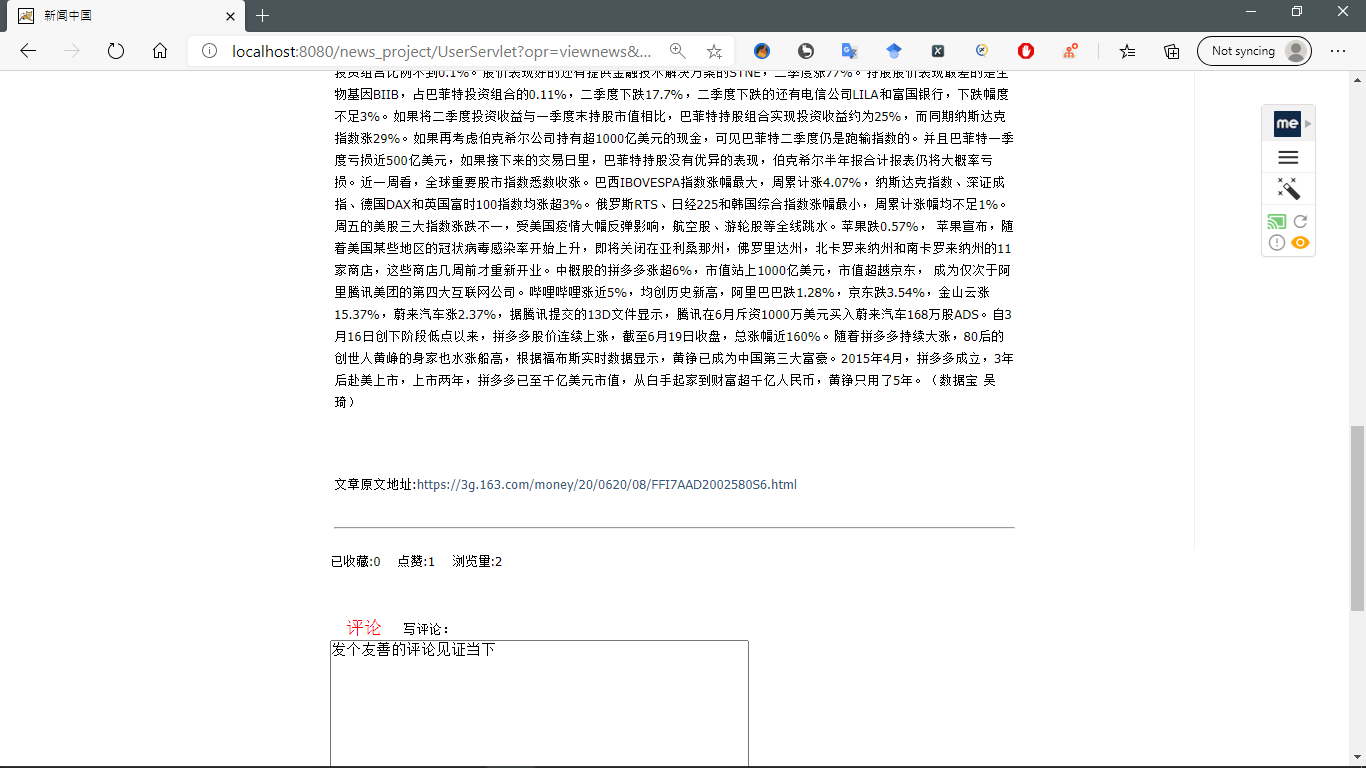Go back to the previous page
Screen dimensions: 1366x768
pos(28,51)
